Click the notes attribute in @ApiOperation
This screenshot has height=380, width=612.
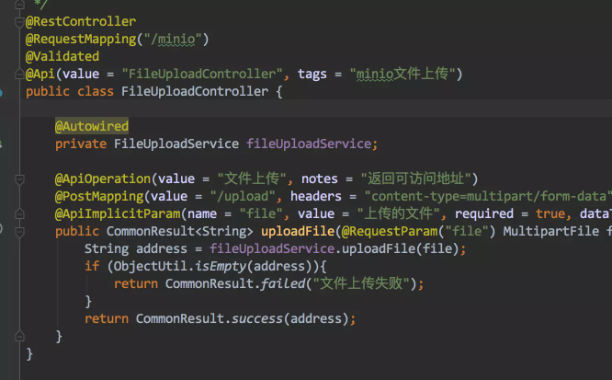[x=319, y=179]
